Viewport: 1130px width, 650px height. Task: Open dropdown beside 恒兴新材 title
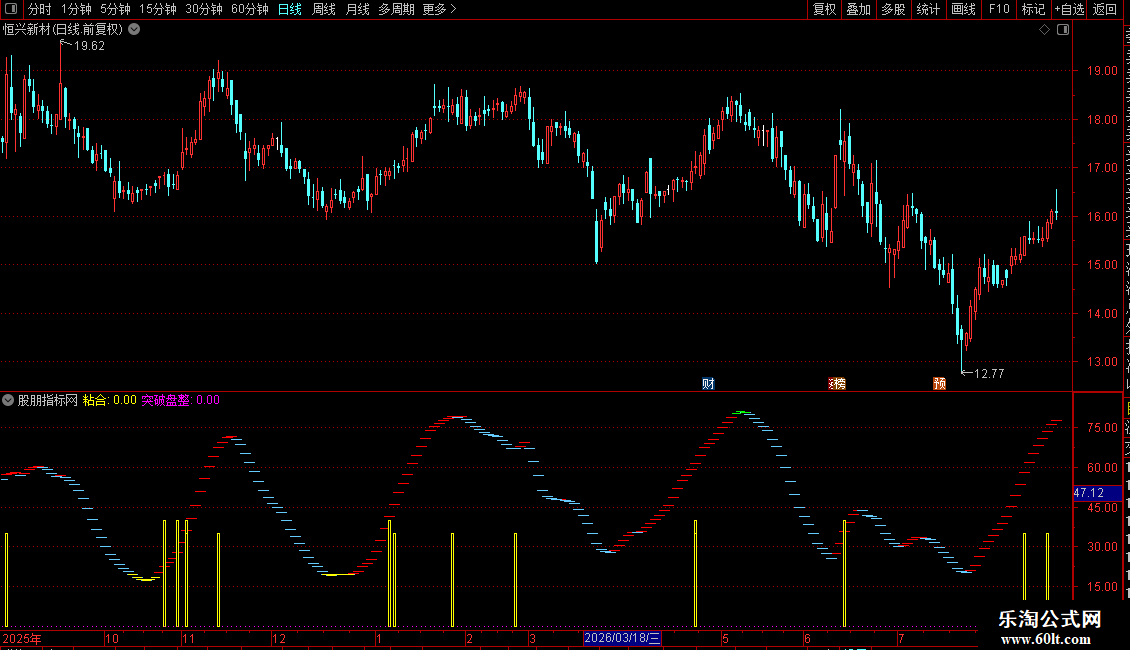(x=134, y=30)
